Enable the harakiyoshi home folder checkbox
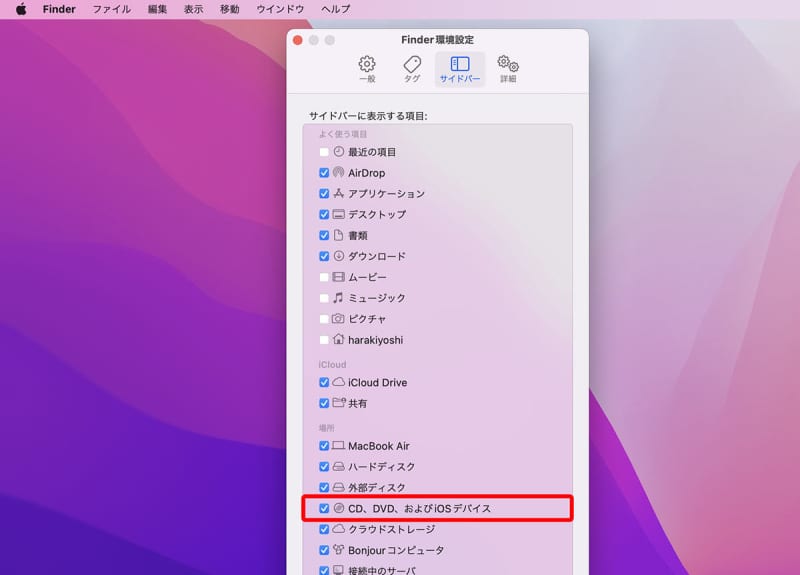The image size is (800, 575). click(324, 340)
